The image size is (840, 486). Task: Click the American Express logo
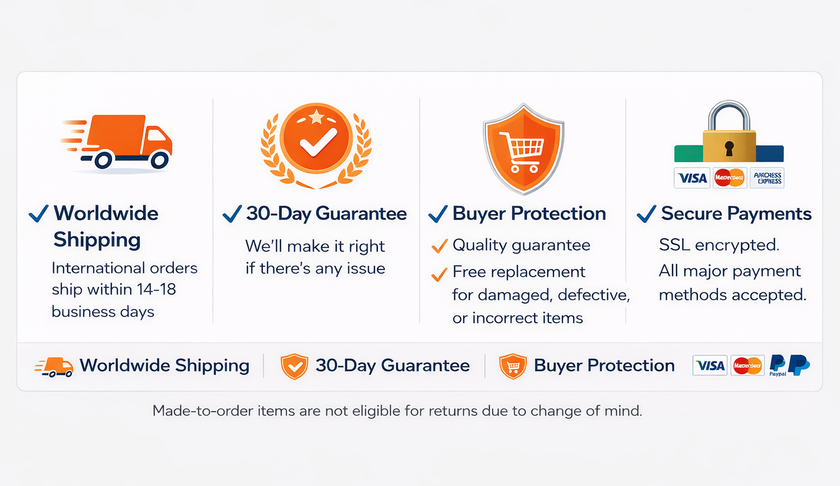coord(767,178)
